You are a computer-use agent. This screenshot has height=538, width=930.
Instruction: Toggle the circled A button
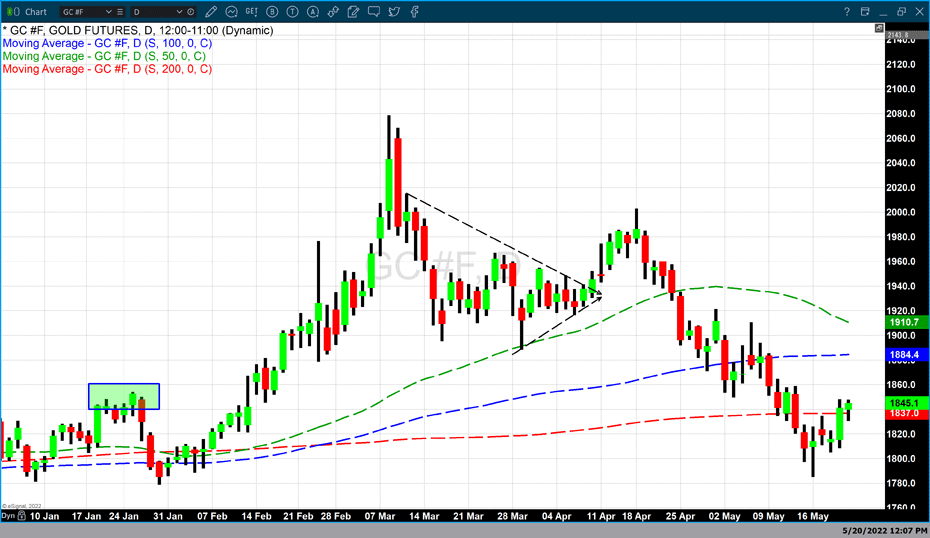pos(313,12)
